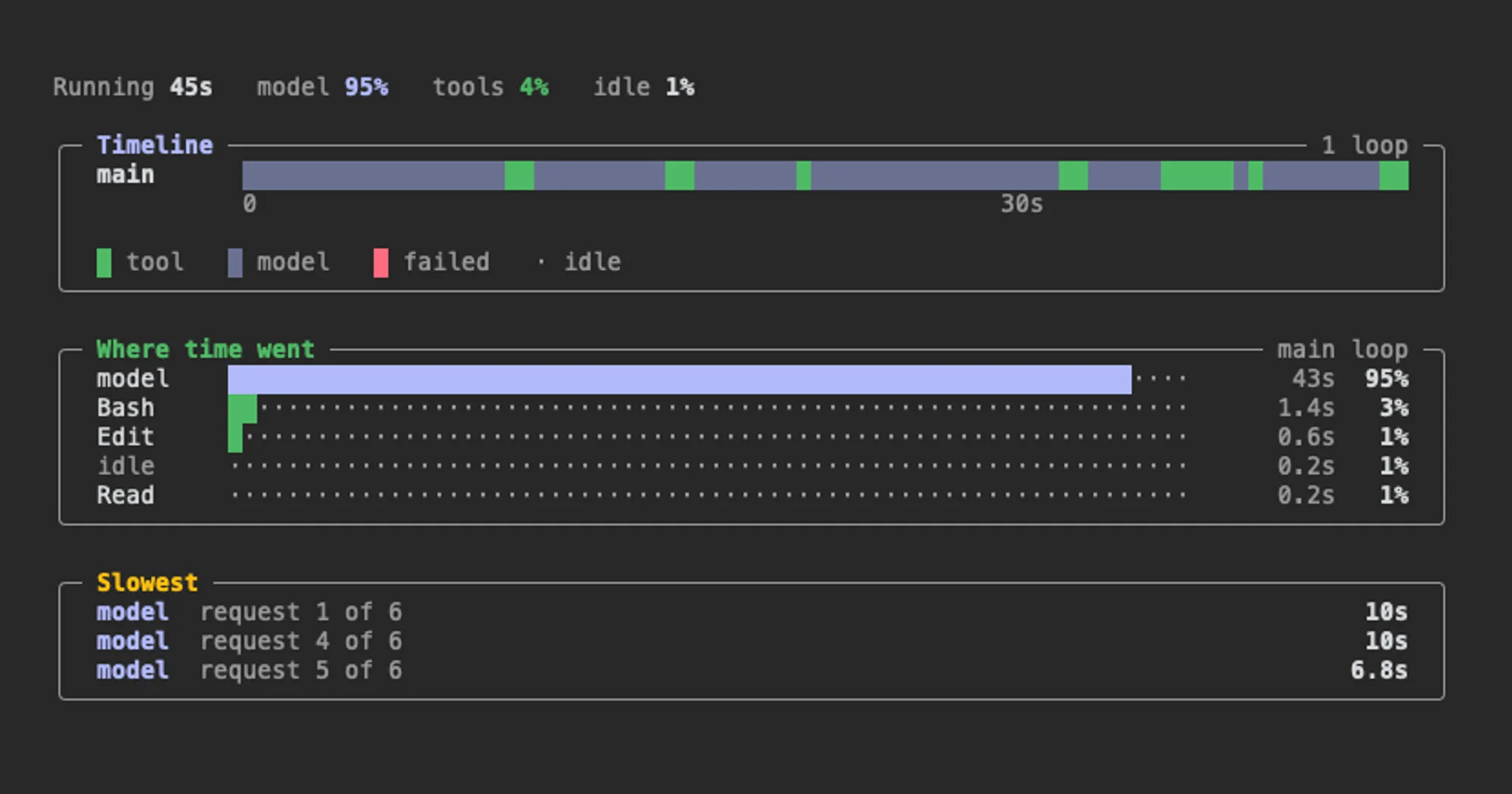Screen dimensions: 1512x794
Task: Click the 6.8s slowest duration value
Action: [1379, 671]
